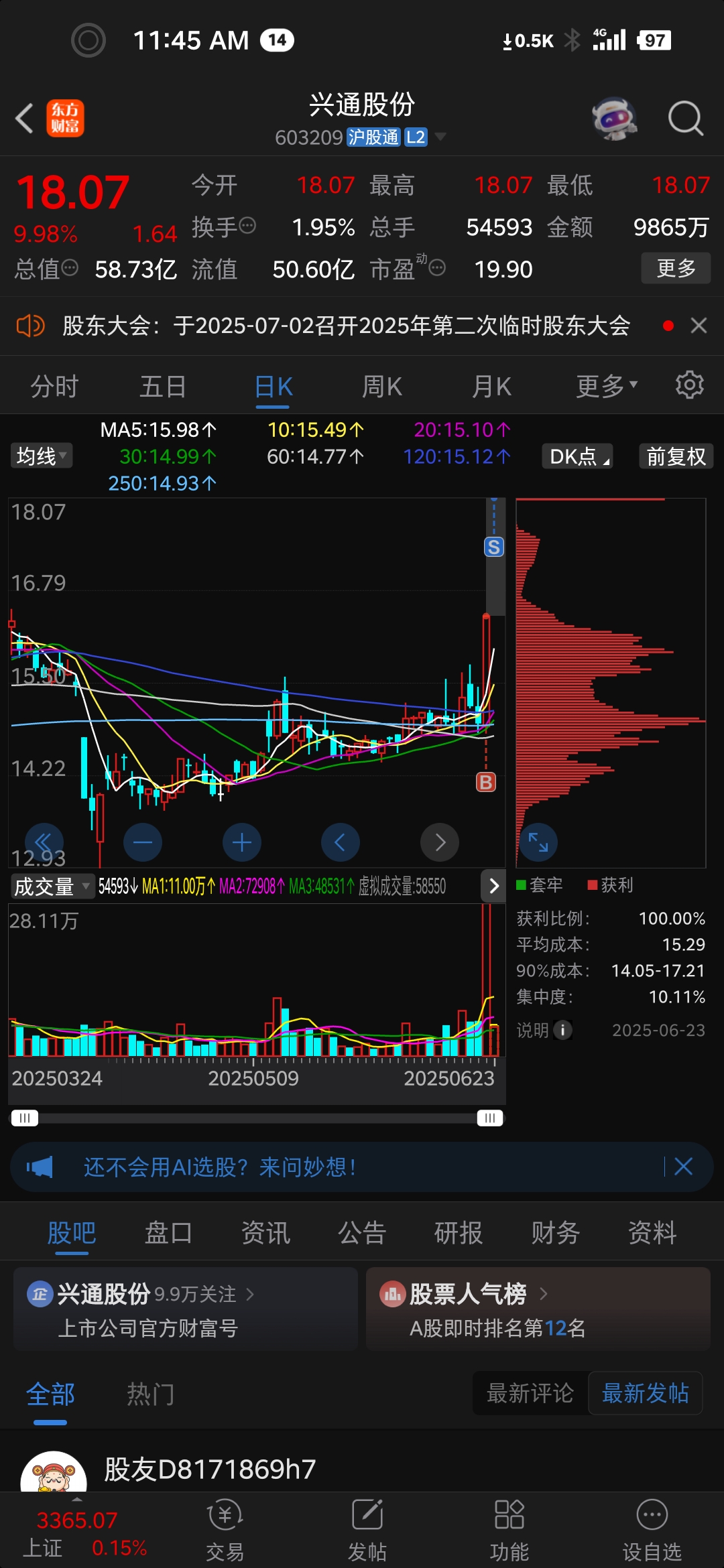Image resolution: width=724 pixels, height=1568 pixels.
Task: Open the 说明 info icon
Action: [x=562, y=1030]
